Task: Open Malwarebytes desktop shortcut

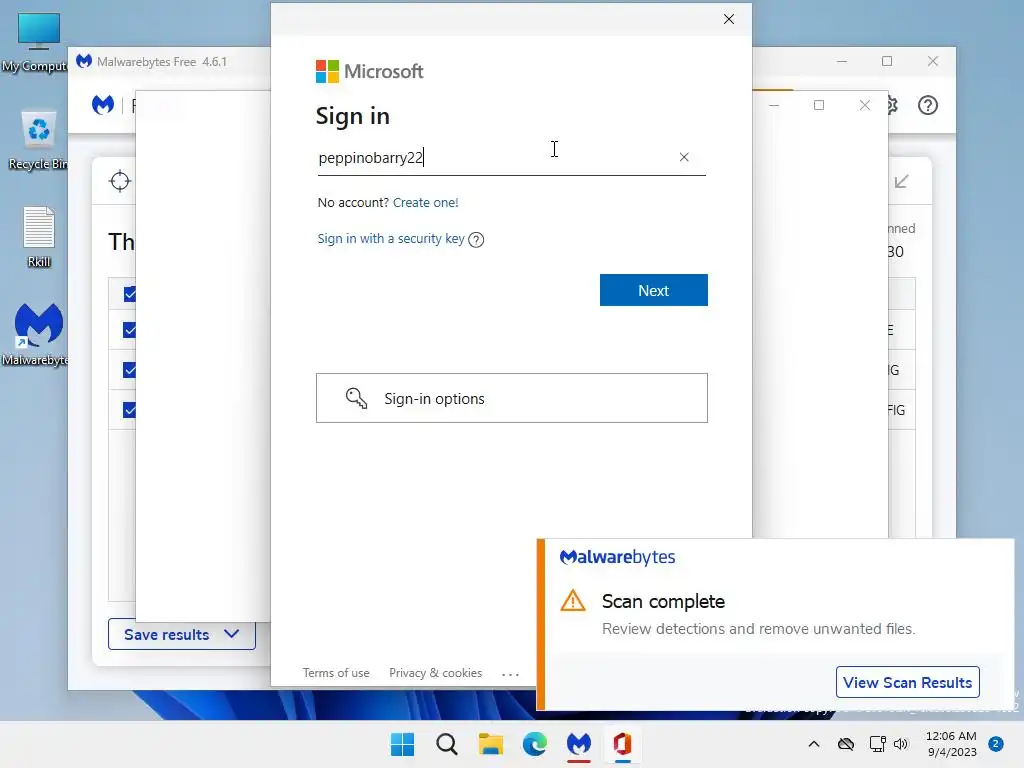Action: click(37, 334)
